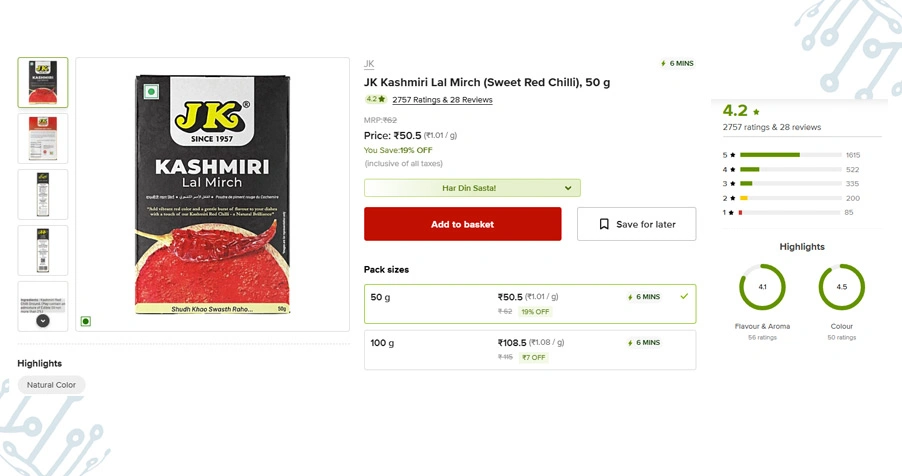Click the bookmark icon on Save for later

(604, 224)
